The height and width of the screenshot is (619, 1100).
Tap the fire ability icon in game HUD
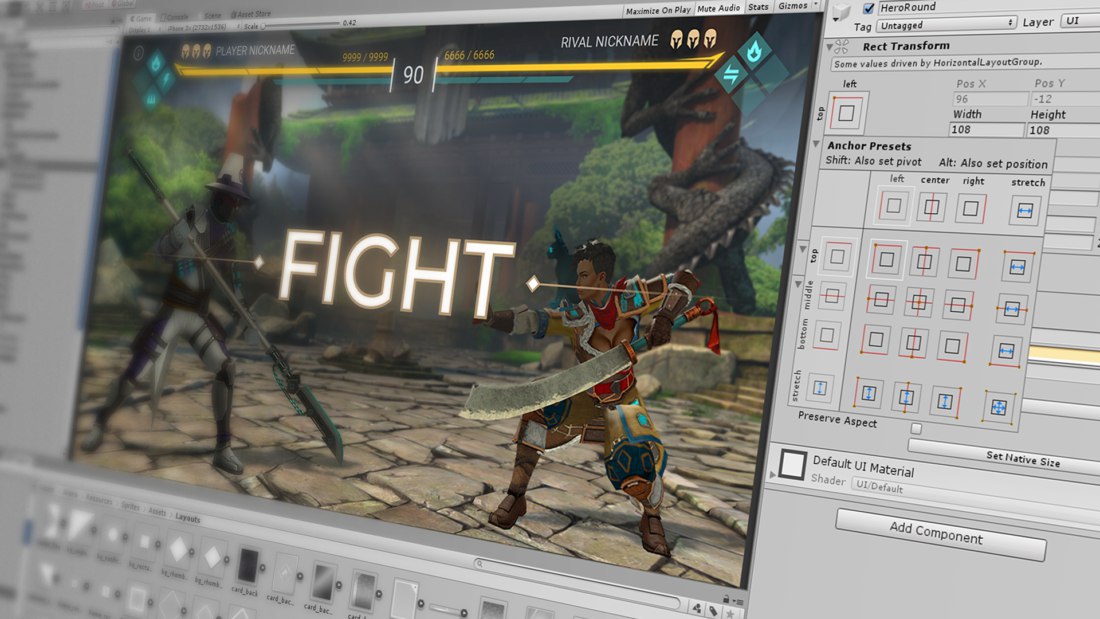pyautogui.click(x=755, y=51)
